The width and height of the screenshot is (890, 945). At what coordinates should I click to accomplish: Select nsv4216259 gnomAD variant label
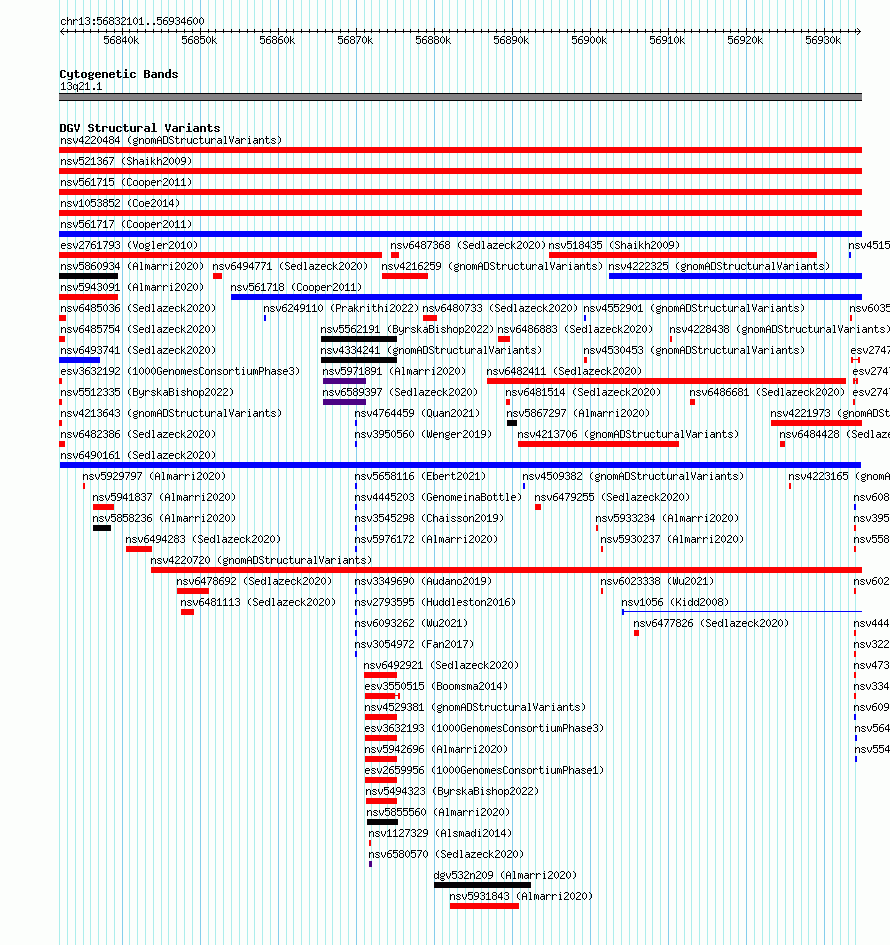492,266
